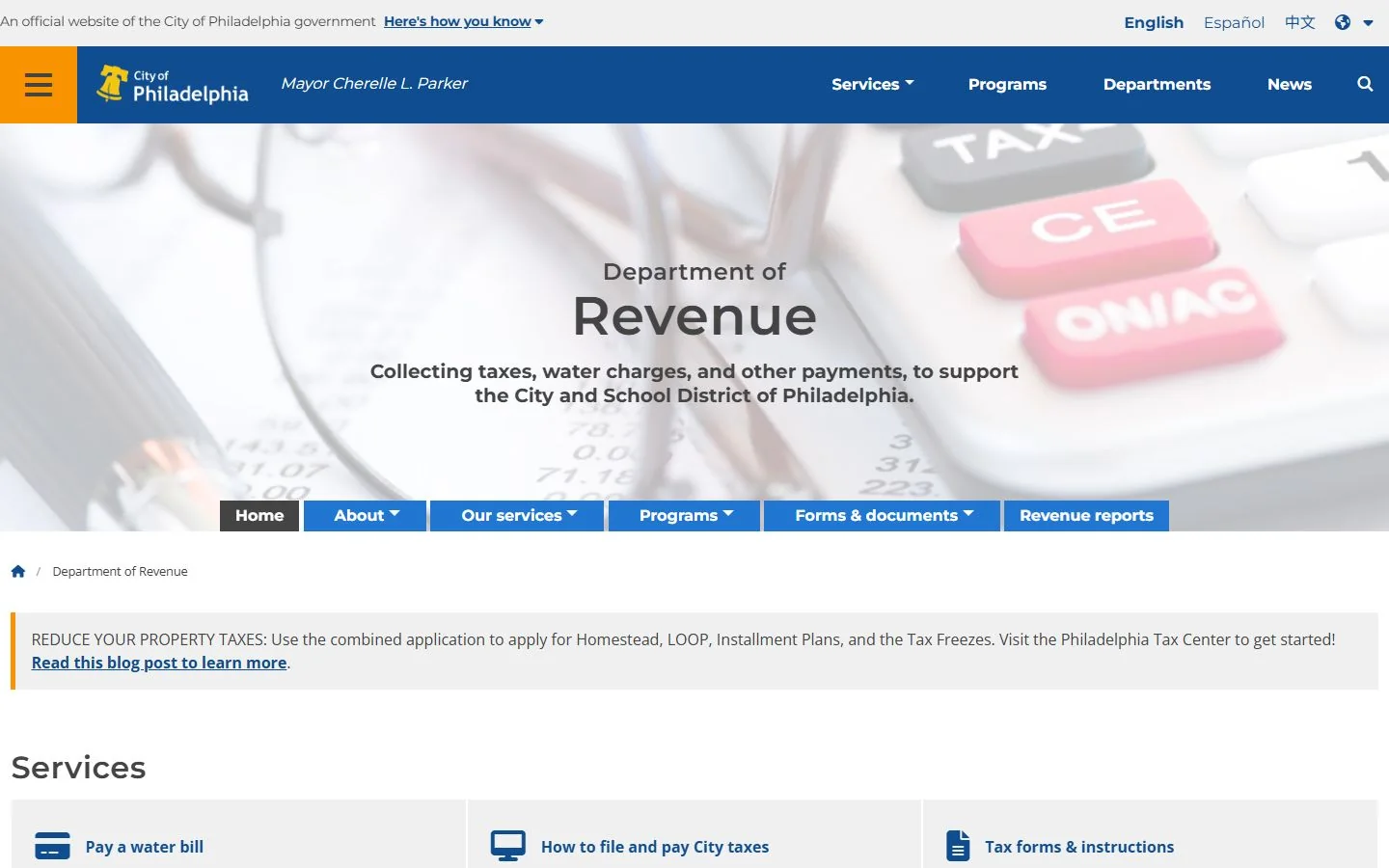Select the Home tab in department nav
Viewport: 1389px width, 868px height.
coord(259,515)
